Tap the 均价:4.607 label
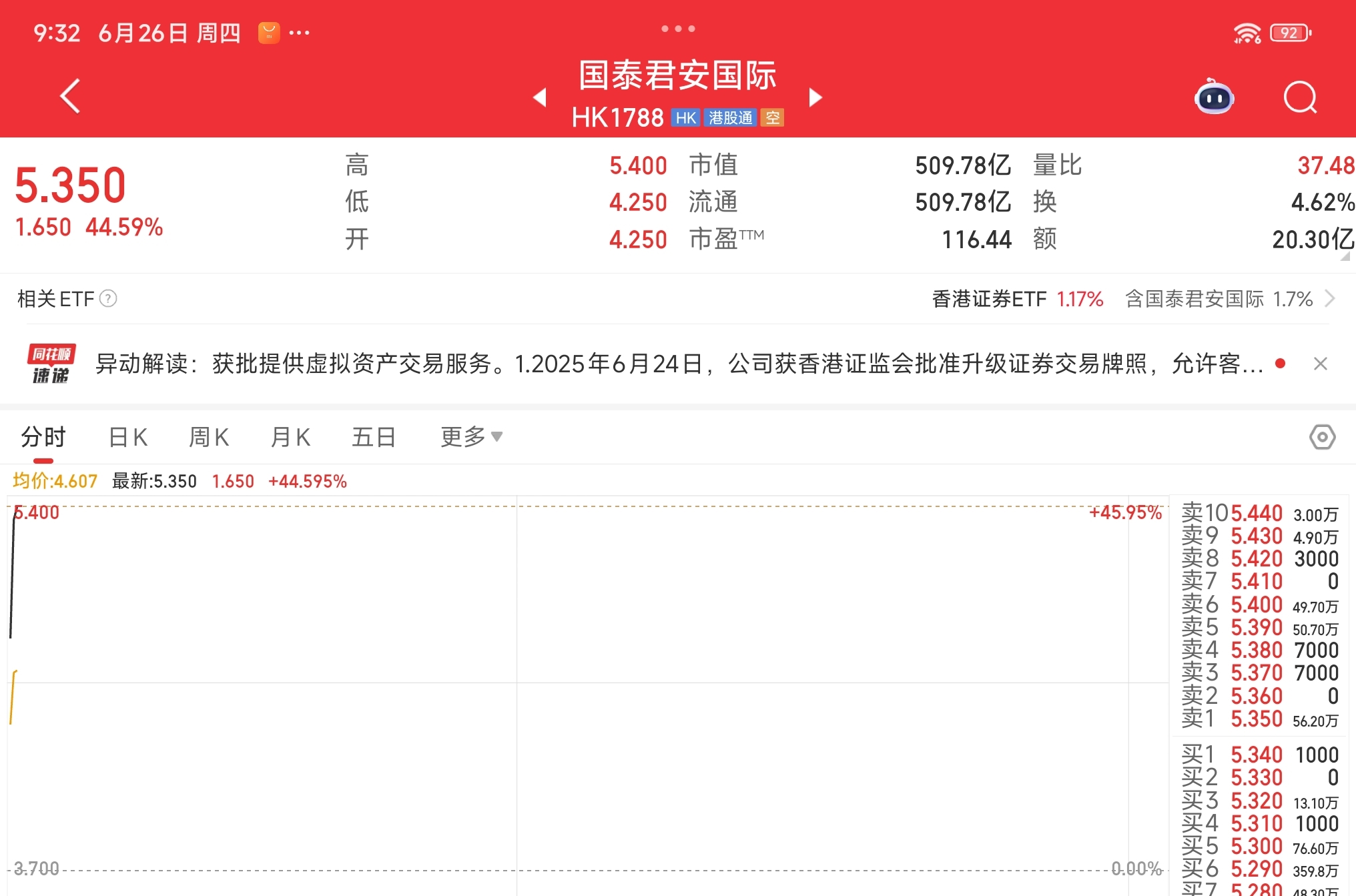1356x896 pixels. (55, 481)
